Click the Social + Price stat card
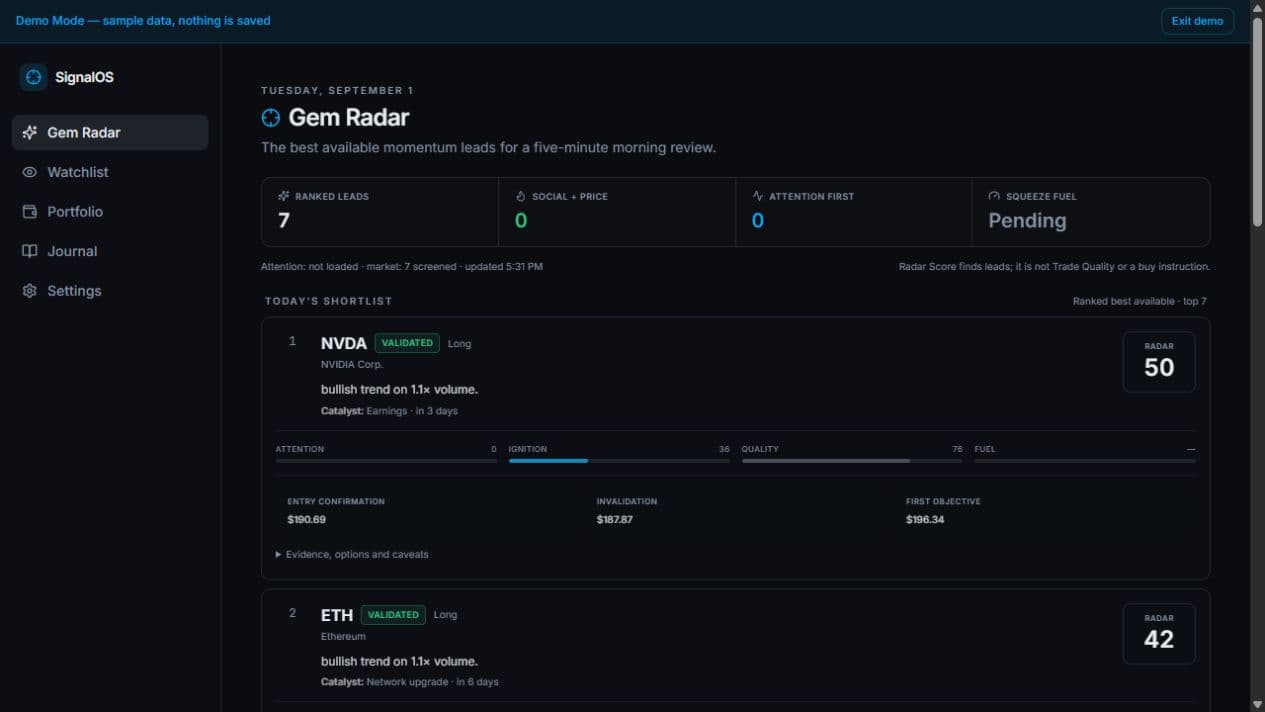Screen dimensions: 1265x712 (617, 212)
